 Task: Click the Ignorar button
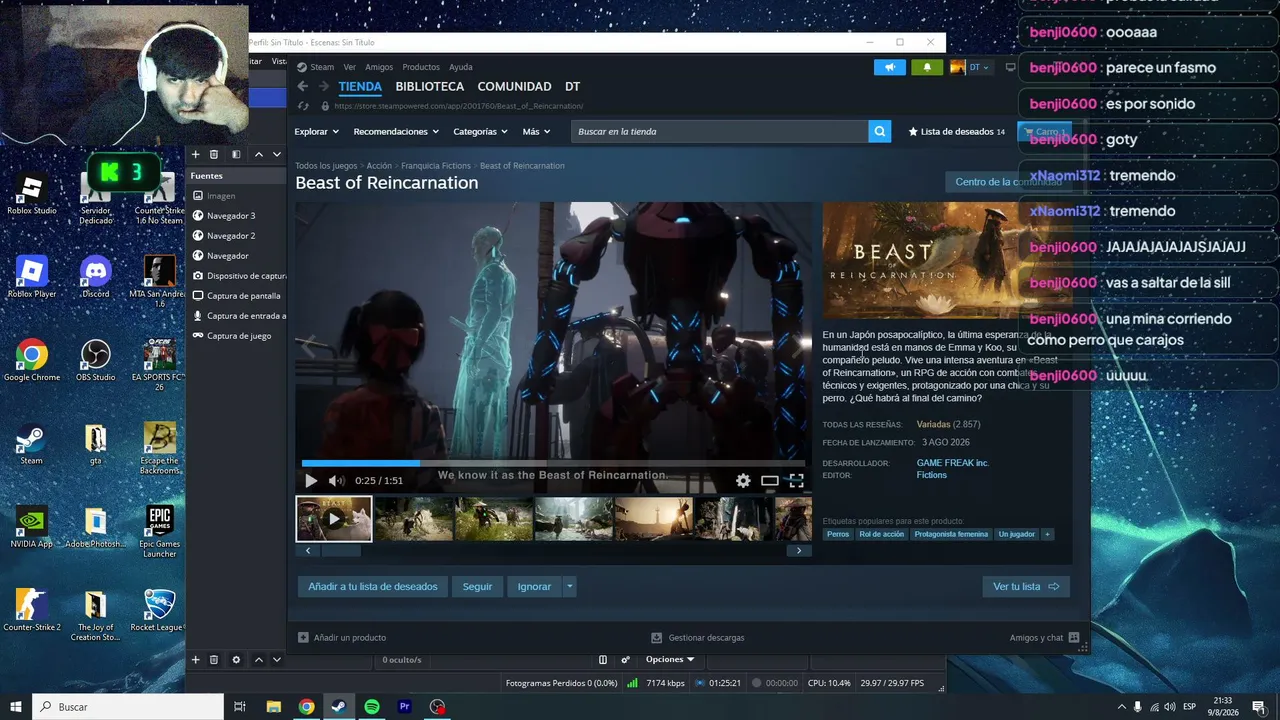[x=534, y=587]
